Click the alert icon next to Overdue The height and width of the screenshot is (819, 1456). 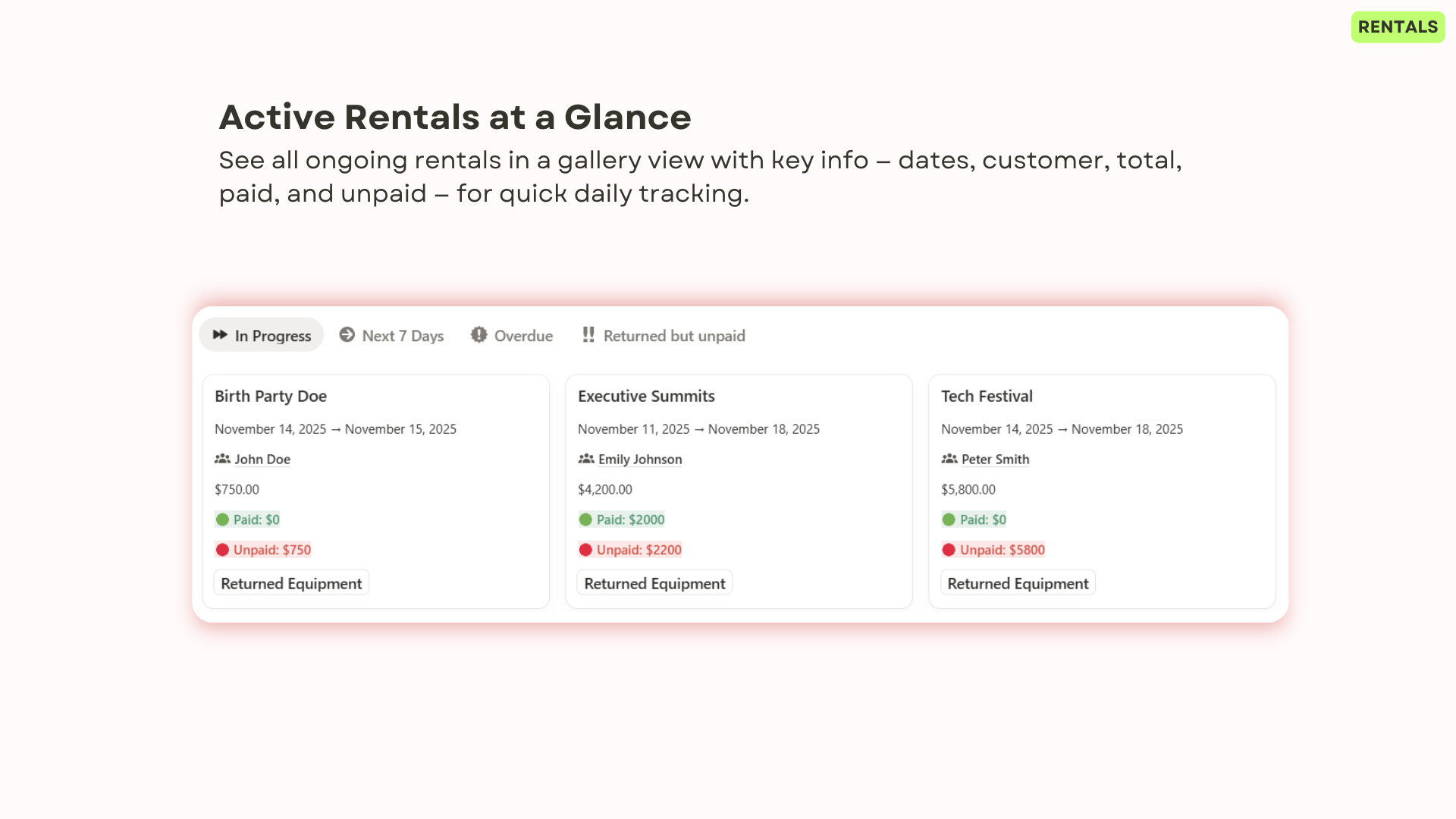(479, 334)
